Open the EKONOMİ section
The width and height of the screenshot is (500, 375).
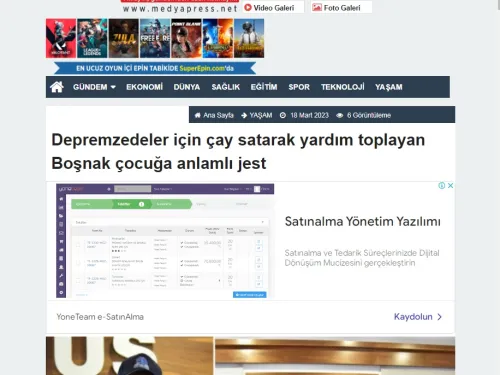(x=144, y=87)
